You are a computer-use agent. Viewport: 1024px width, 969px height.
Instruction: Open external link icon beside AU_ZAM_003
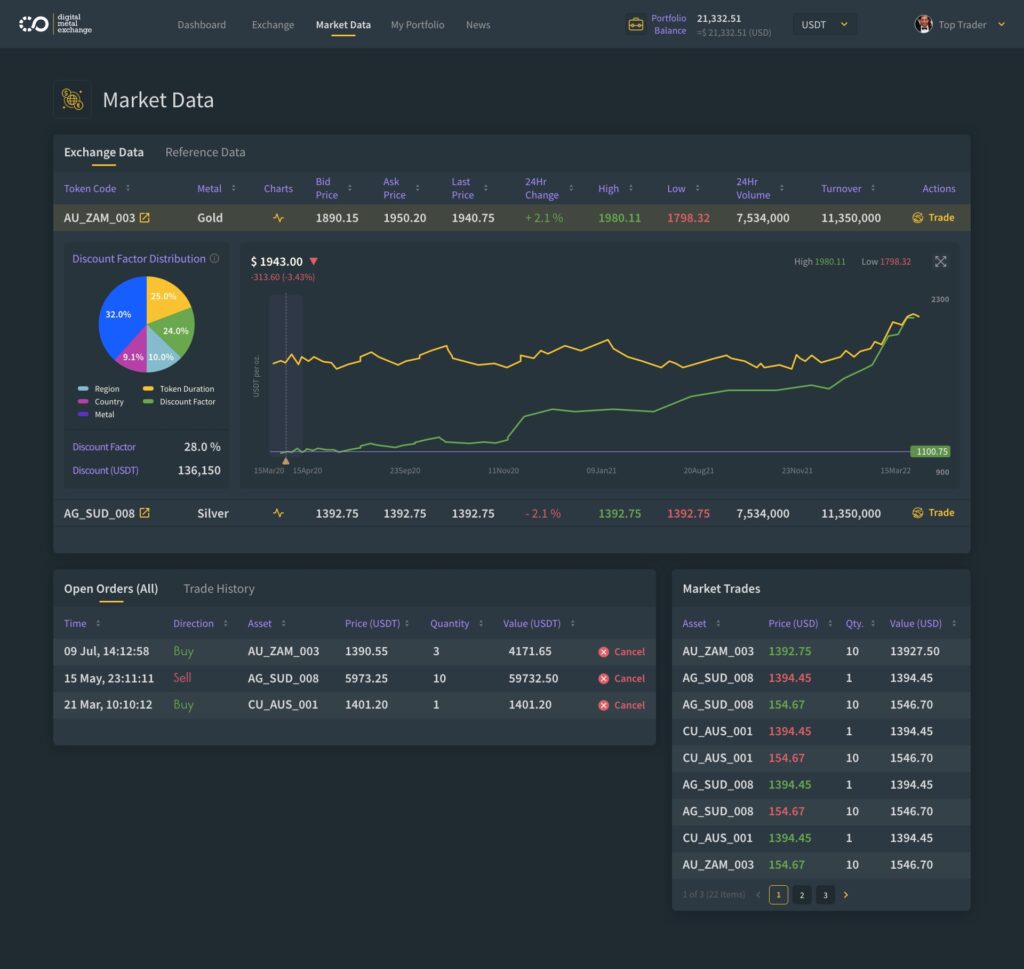point(144,218)
